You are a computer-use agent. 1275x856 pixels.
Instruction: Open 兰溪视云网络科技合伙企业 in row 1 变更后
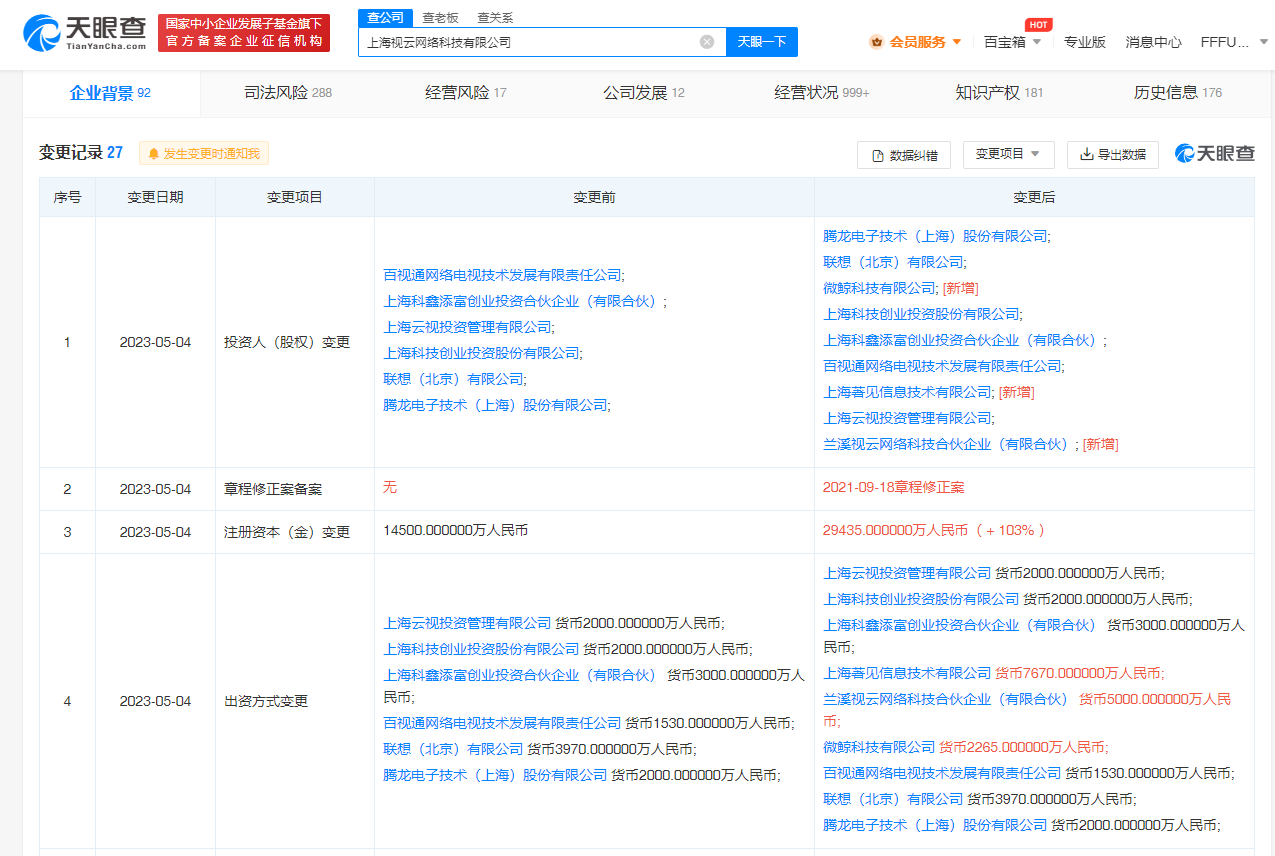[948, 444]
